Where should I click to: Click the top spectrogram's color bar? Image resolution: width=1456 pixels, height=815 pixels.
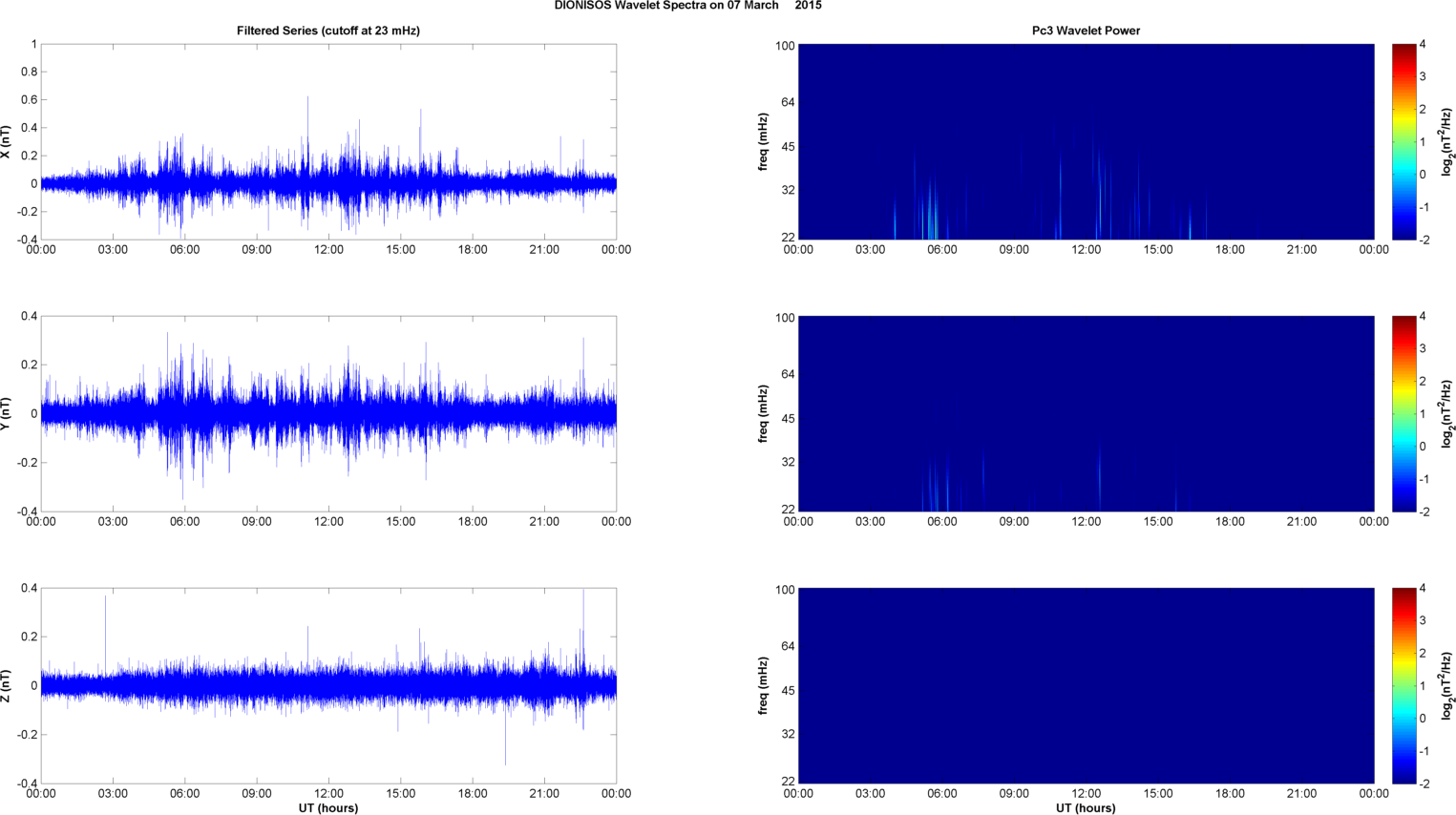[x=1403, y=142]
